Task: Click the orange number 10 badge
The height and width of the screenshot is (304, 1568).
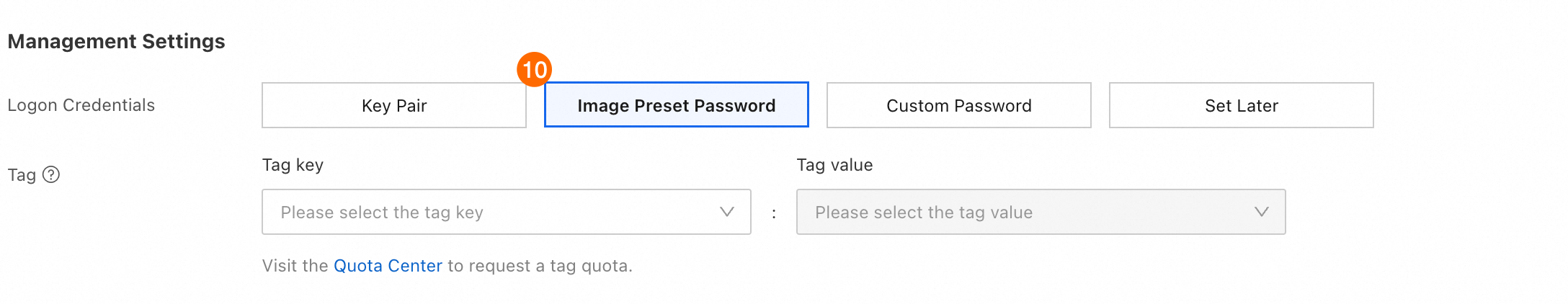Action: click(x=534, y=70)
